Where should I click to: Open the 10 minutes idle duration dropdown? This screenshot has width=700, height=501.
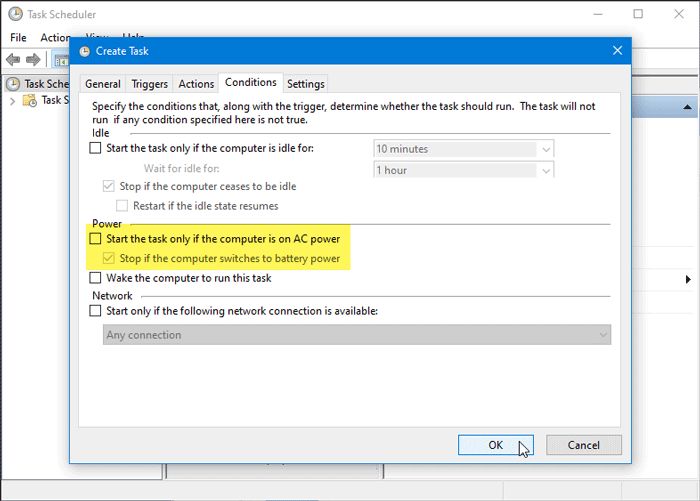pos(545,149)
